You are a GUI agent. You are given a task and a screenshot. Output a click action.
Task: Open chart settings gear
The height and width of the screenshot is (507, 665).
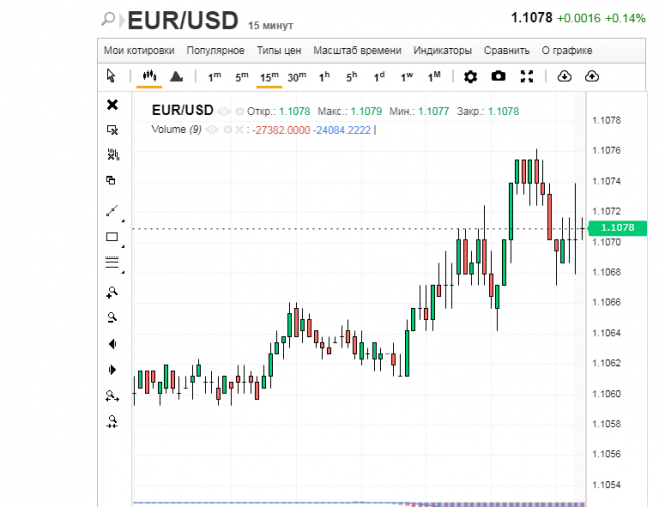(x=470, y=77)
